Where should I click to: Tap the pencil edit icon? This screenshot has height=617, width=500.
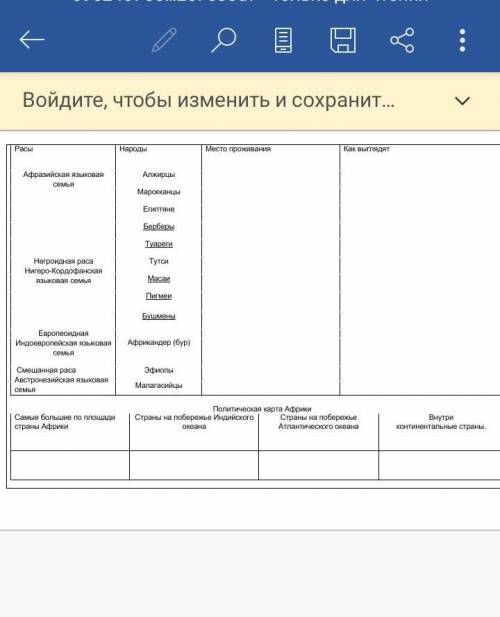[x=164, y=40]
